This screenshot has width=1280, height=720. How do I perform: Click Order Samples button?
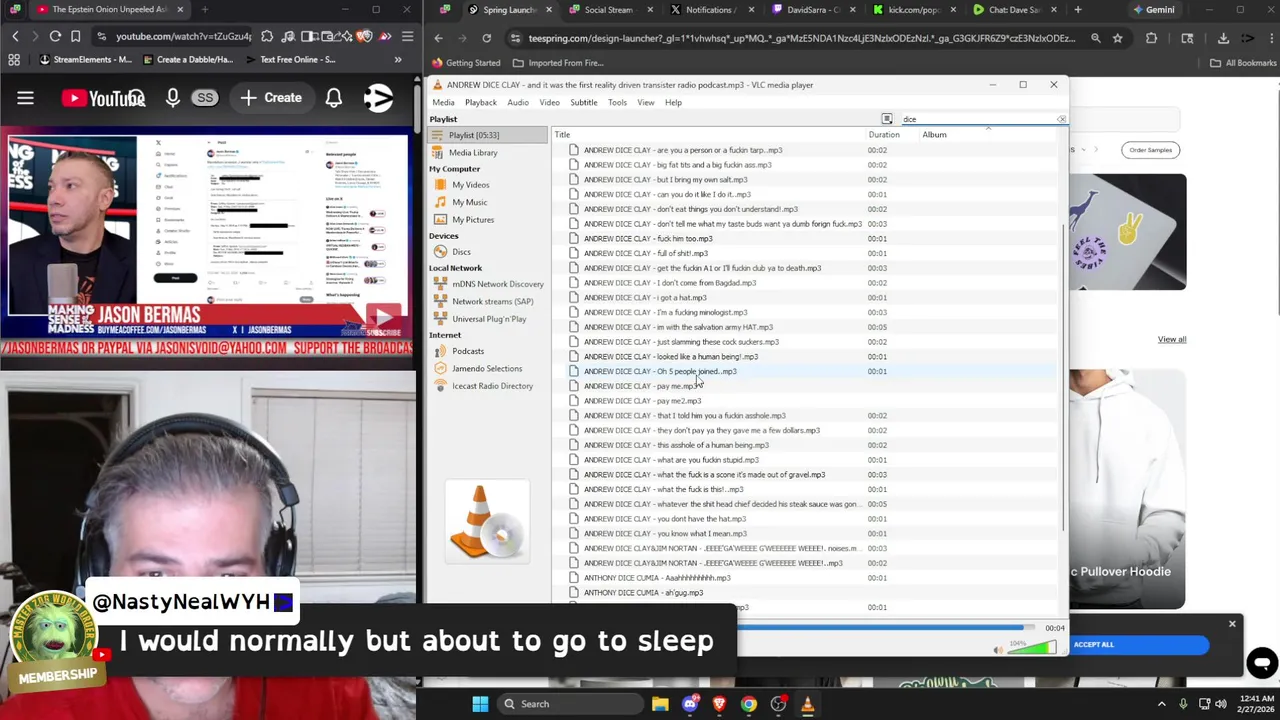1150,150
